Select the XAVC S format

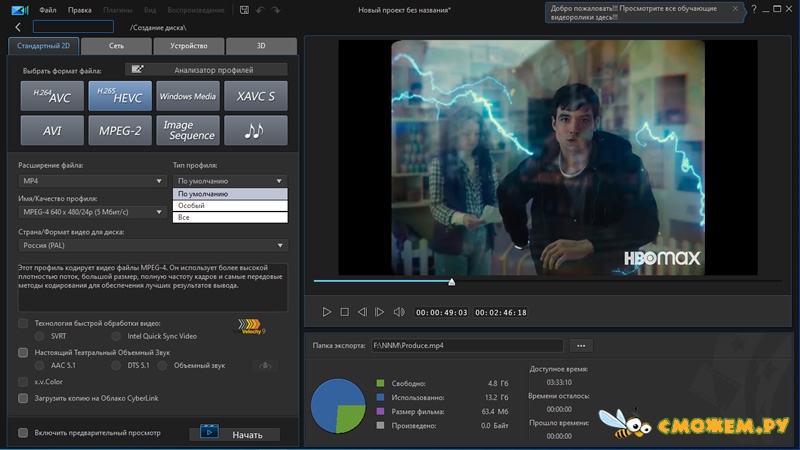pos(256,96)
